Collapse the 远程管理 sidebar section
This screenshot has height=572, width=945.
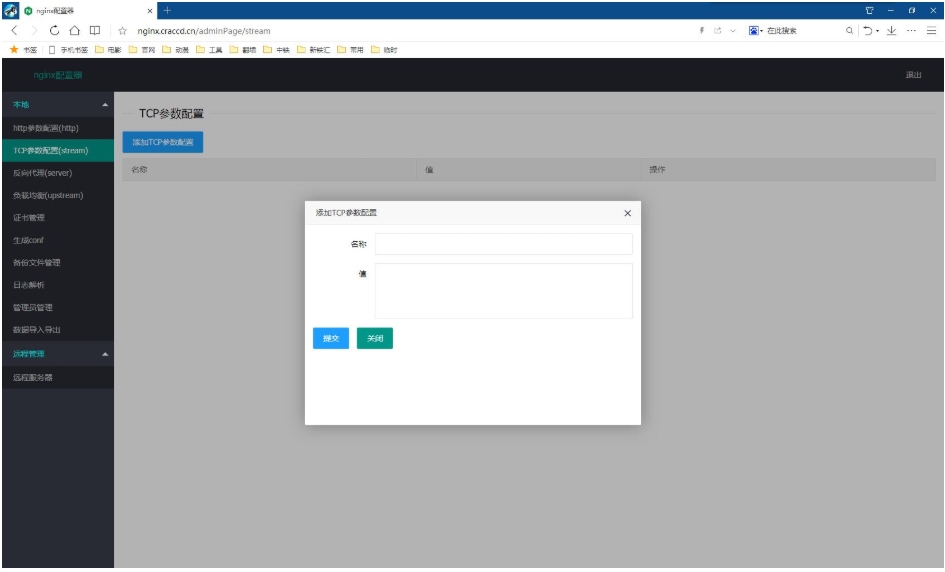click(x=105, y=355)
